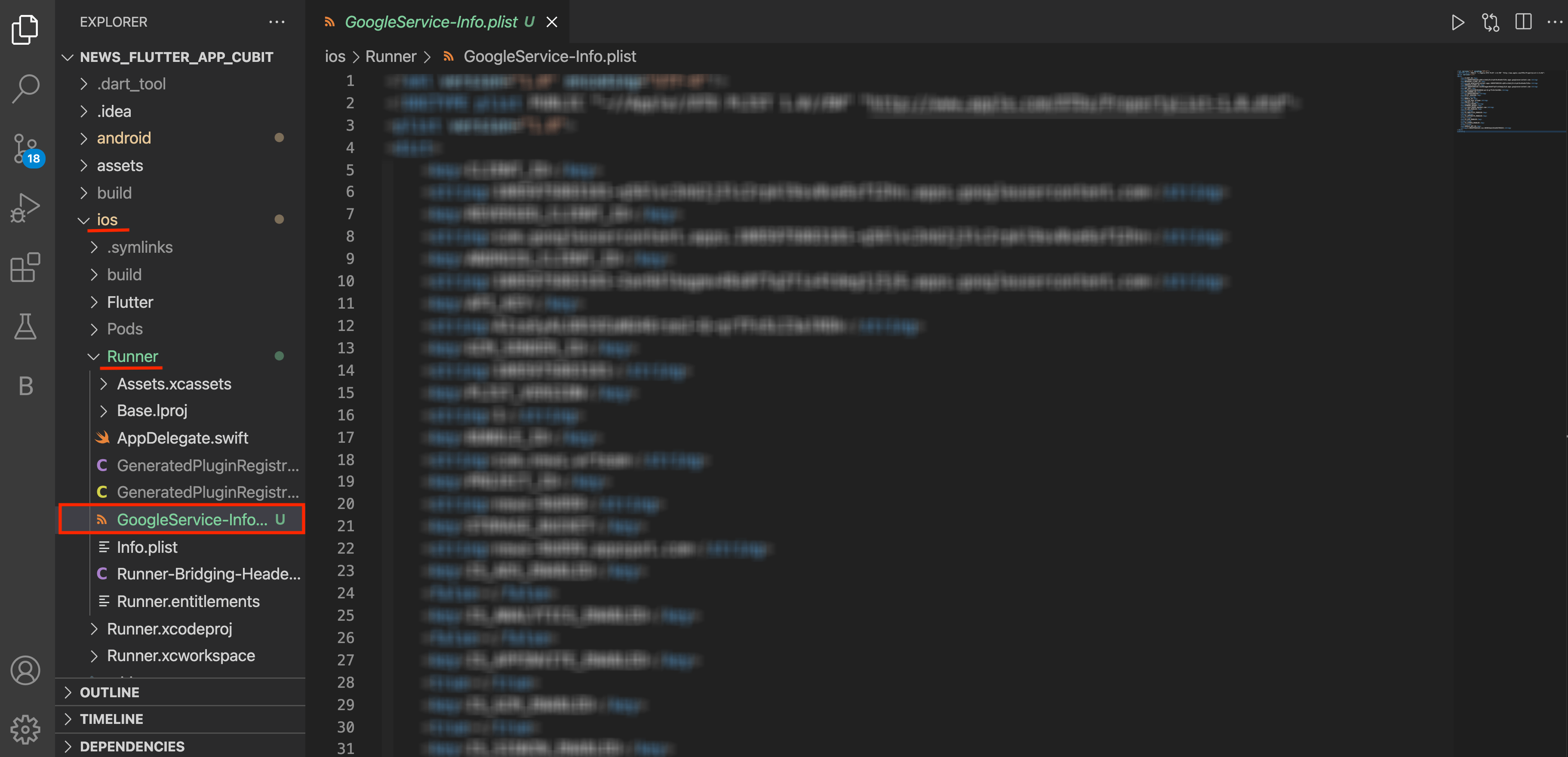The width and height of the screenshot is (1568, 757).
Task: Open the Testing flask view
Action: click(25, 327)
